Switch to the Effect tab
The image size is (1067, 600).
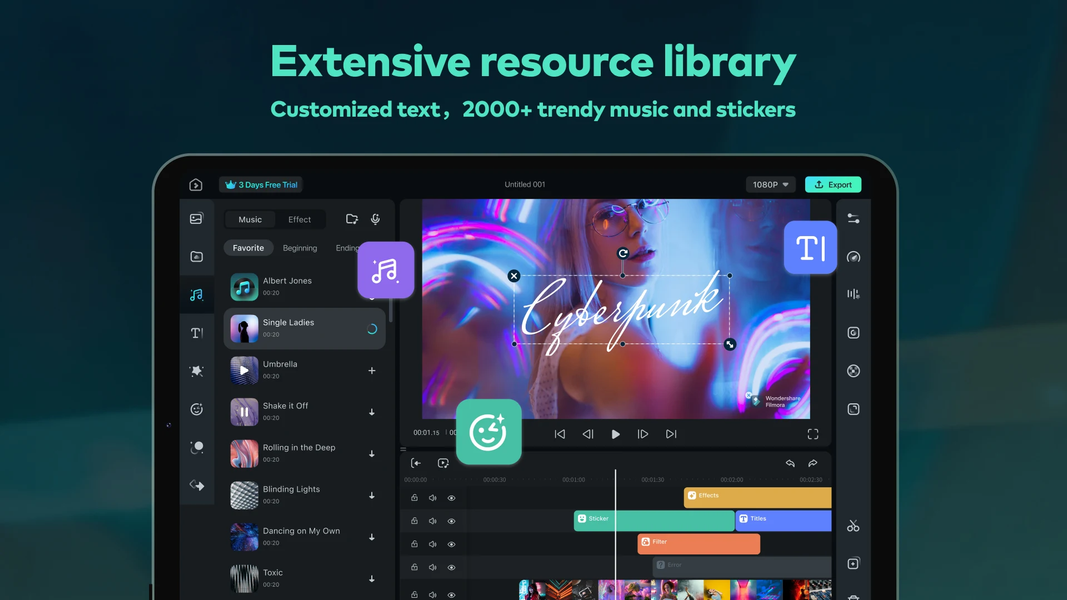pos(300,219)
